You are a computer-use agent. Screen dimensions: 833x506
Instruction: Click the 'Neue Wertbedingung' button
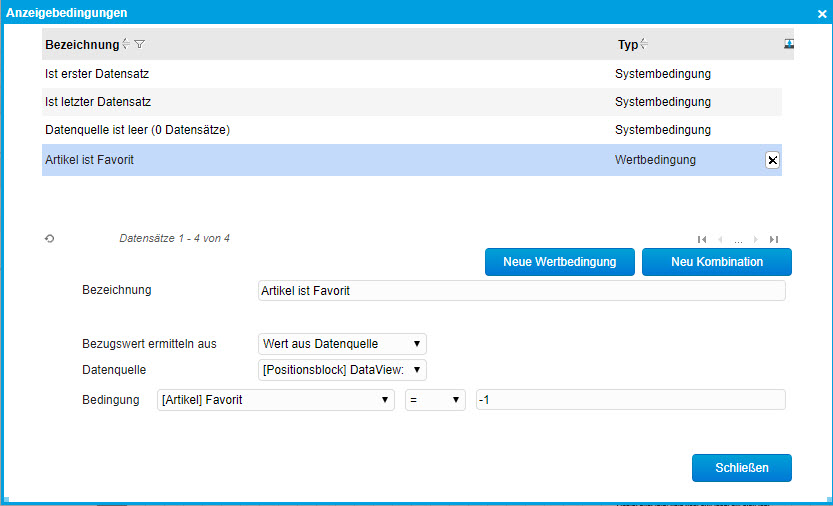(x=559, y=262)
